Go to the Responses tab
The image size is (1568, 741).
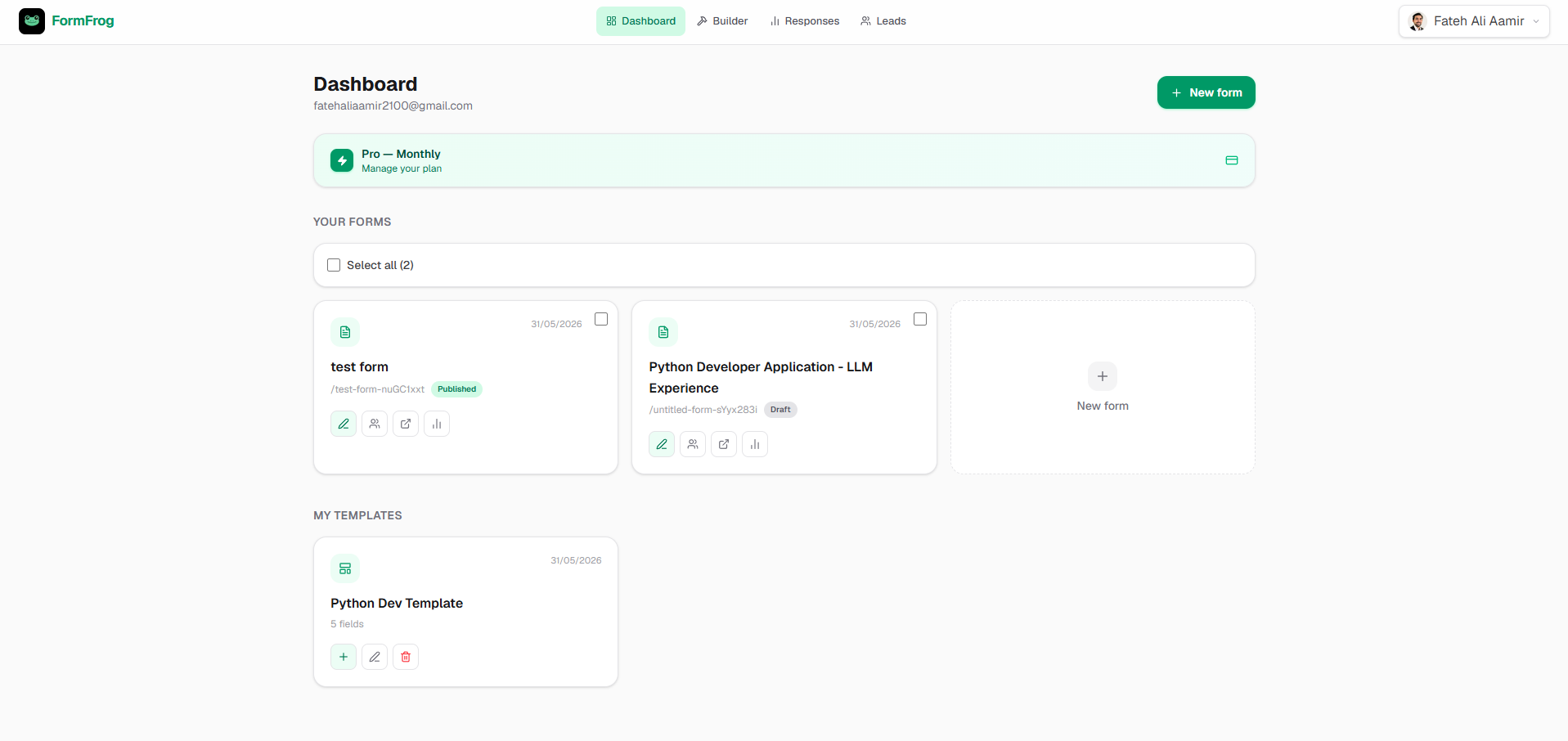804,21
